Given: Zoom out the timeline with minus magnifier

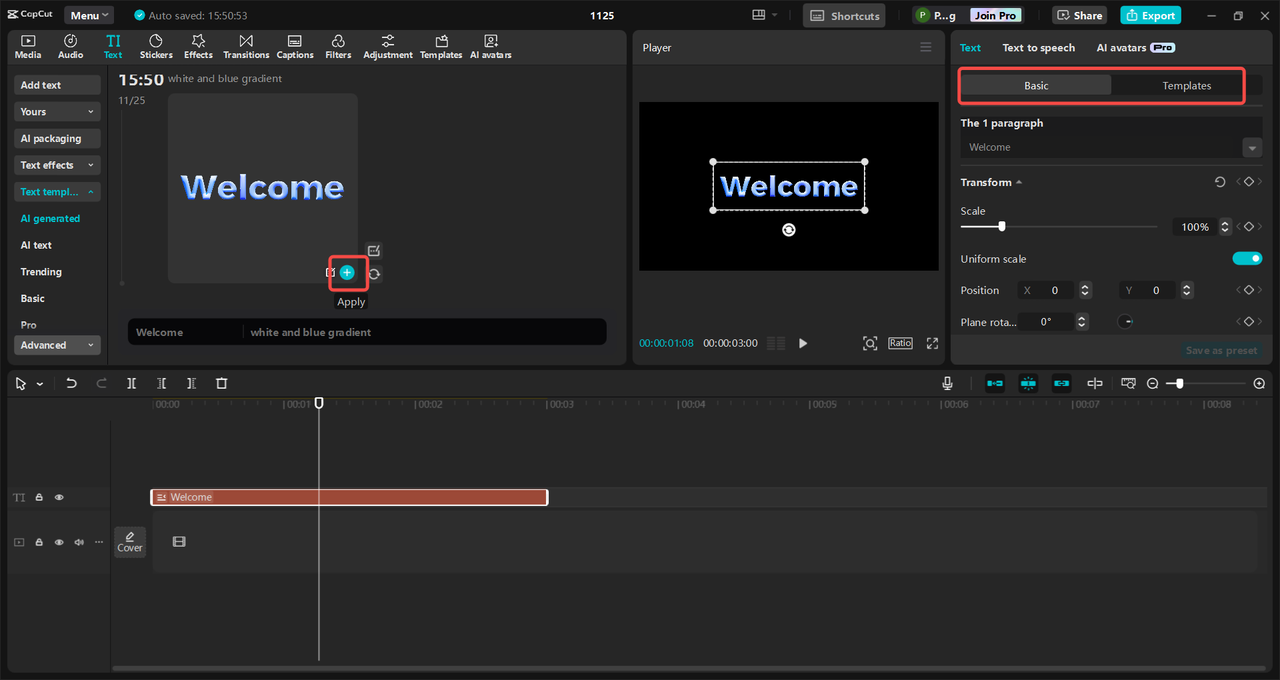Looking at the screenshot, I should coord(1152,383).
